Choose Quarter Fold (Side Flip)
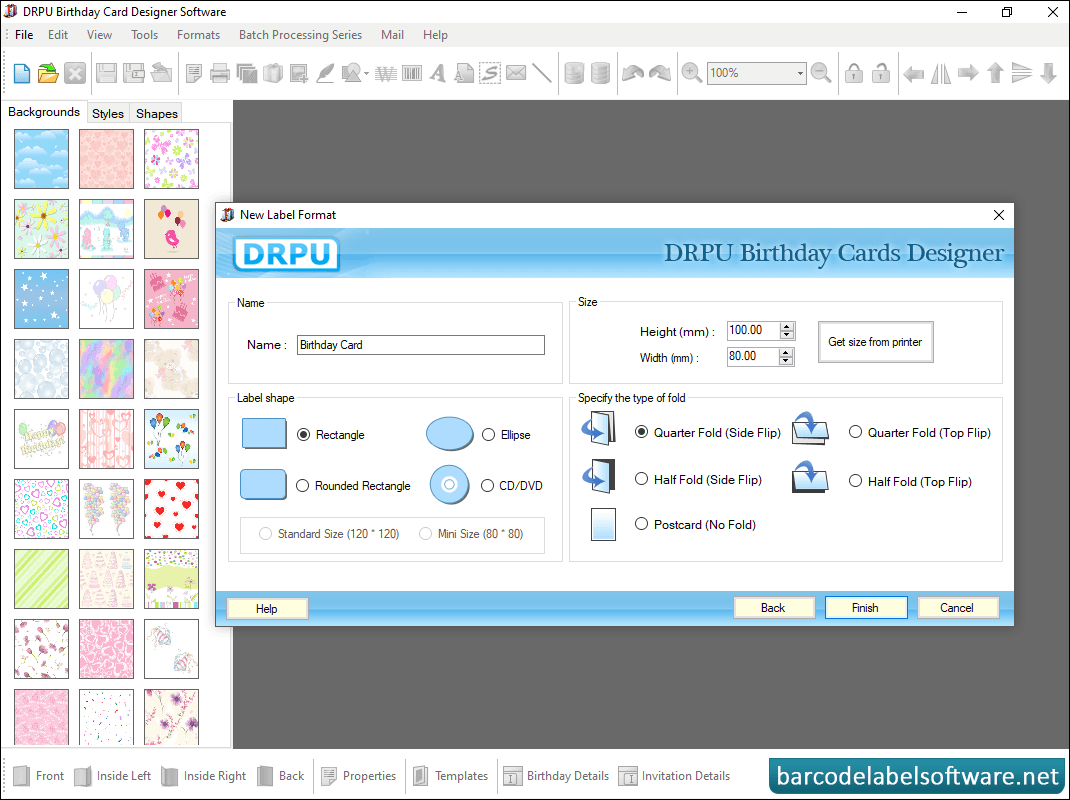This screenshot has width=1070, height=800. coord(641,432)
